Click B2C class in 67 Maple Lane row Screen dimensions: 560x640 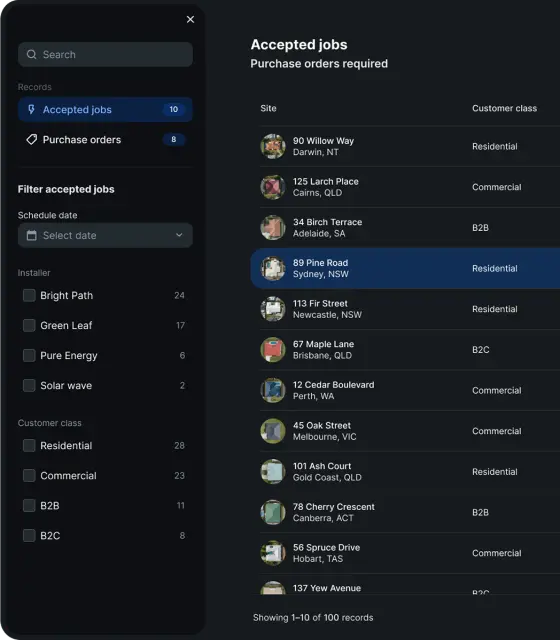click(480, 349)
